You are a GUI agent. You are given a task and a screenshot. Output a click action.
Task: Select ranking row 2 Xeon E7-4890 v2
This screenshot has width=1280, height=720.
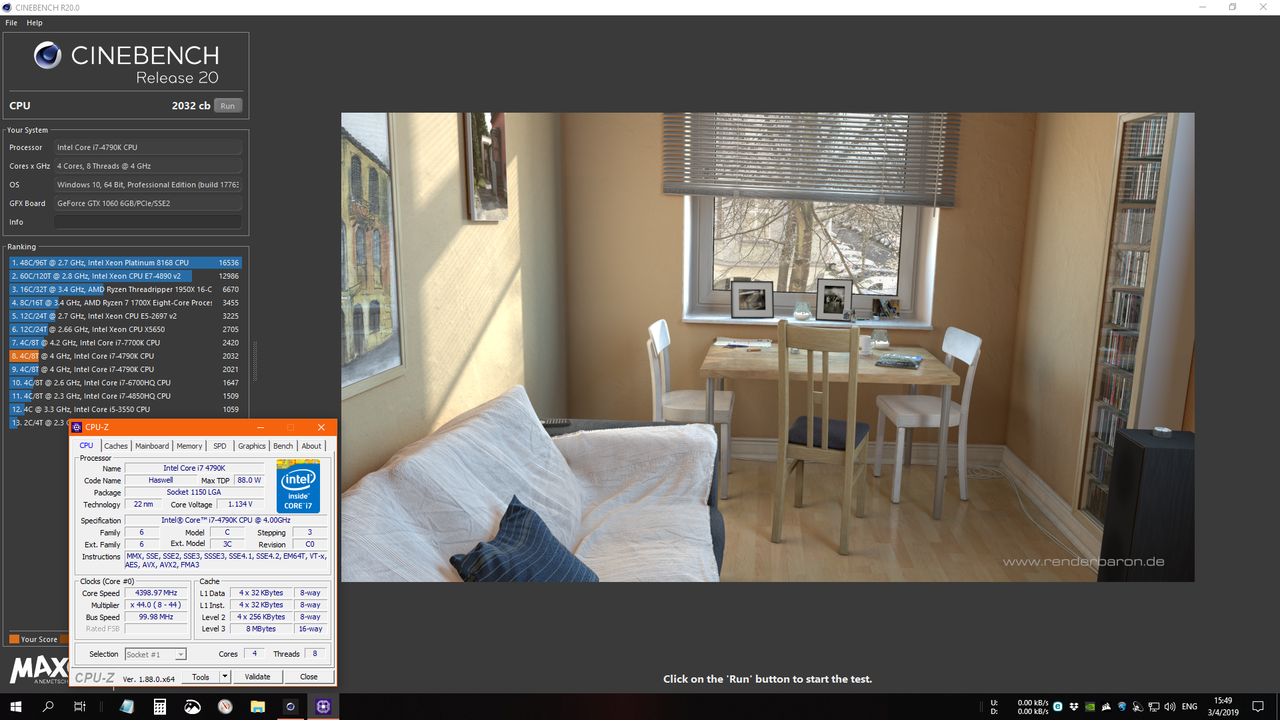tap(126, 276)
